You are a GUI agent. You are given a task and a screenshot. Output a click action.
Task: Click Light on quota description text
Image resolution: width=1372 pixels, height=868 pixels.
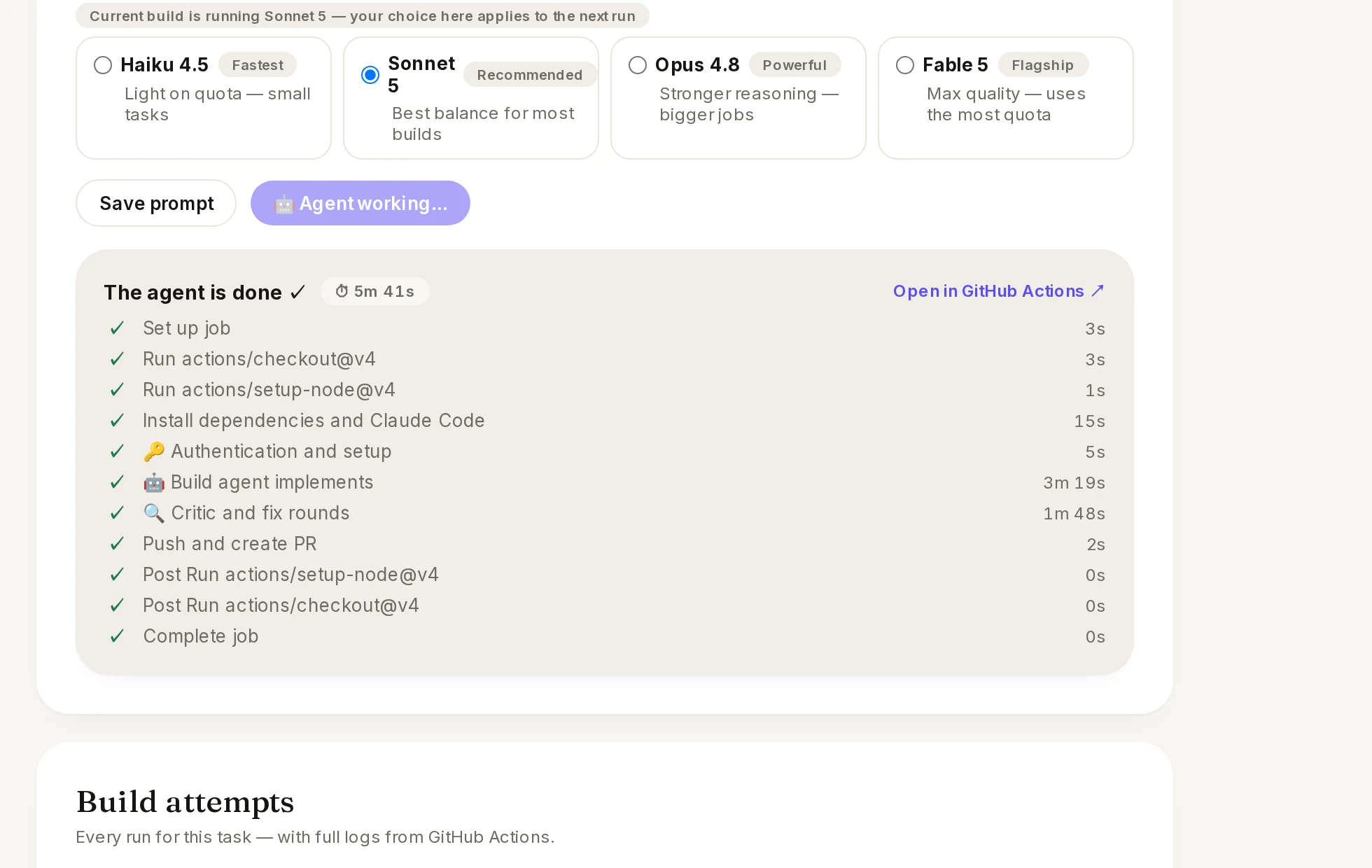click(217, 104)
